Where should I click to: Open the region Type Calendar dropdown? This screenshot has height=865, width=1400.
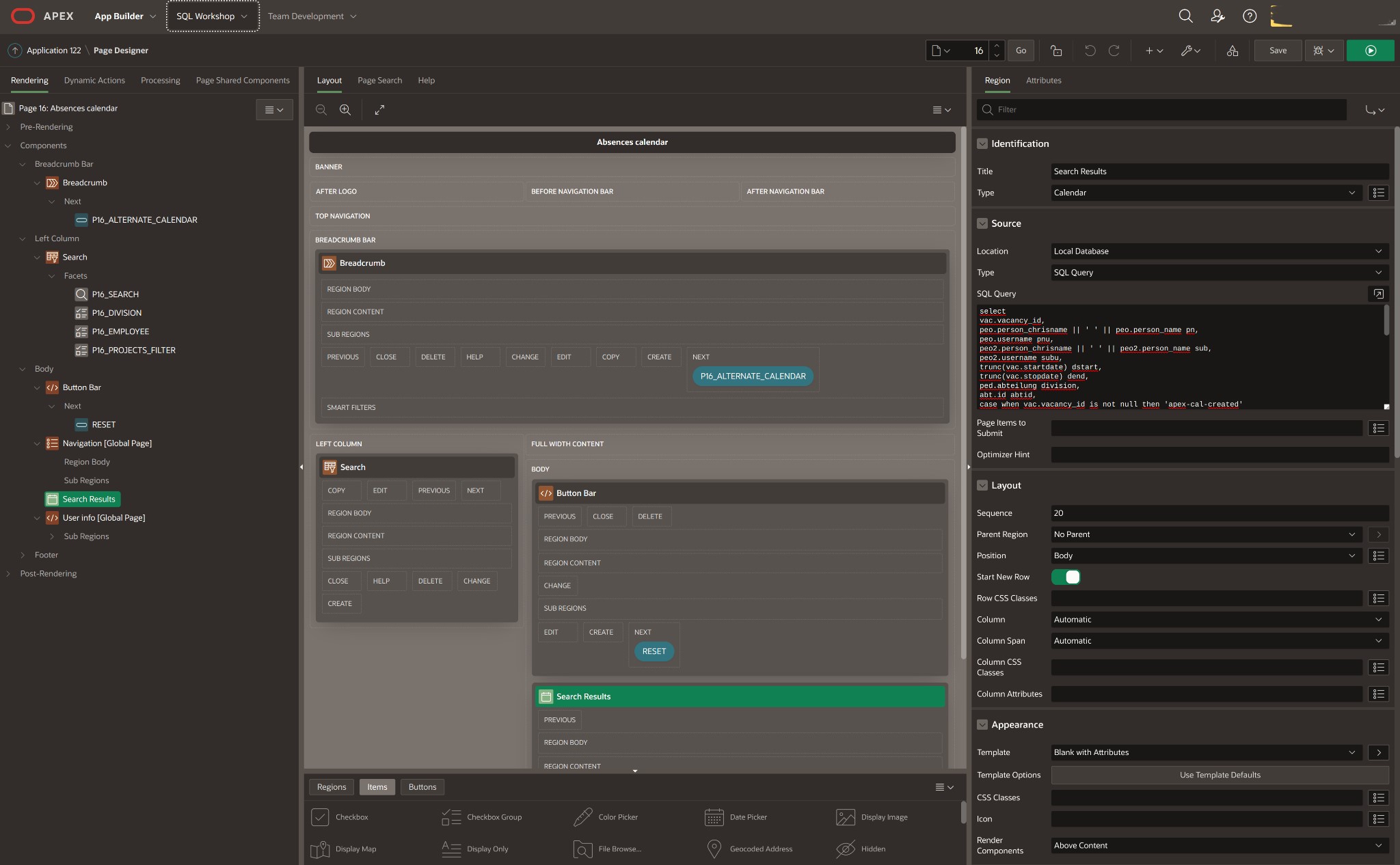1205,193
